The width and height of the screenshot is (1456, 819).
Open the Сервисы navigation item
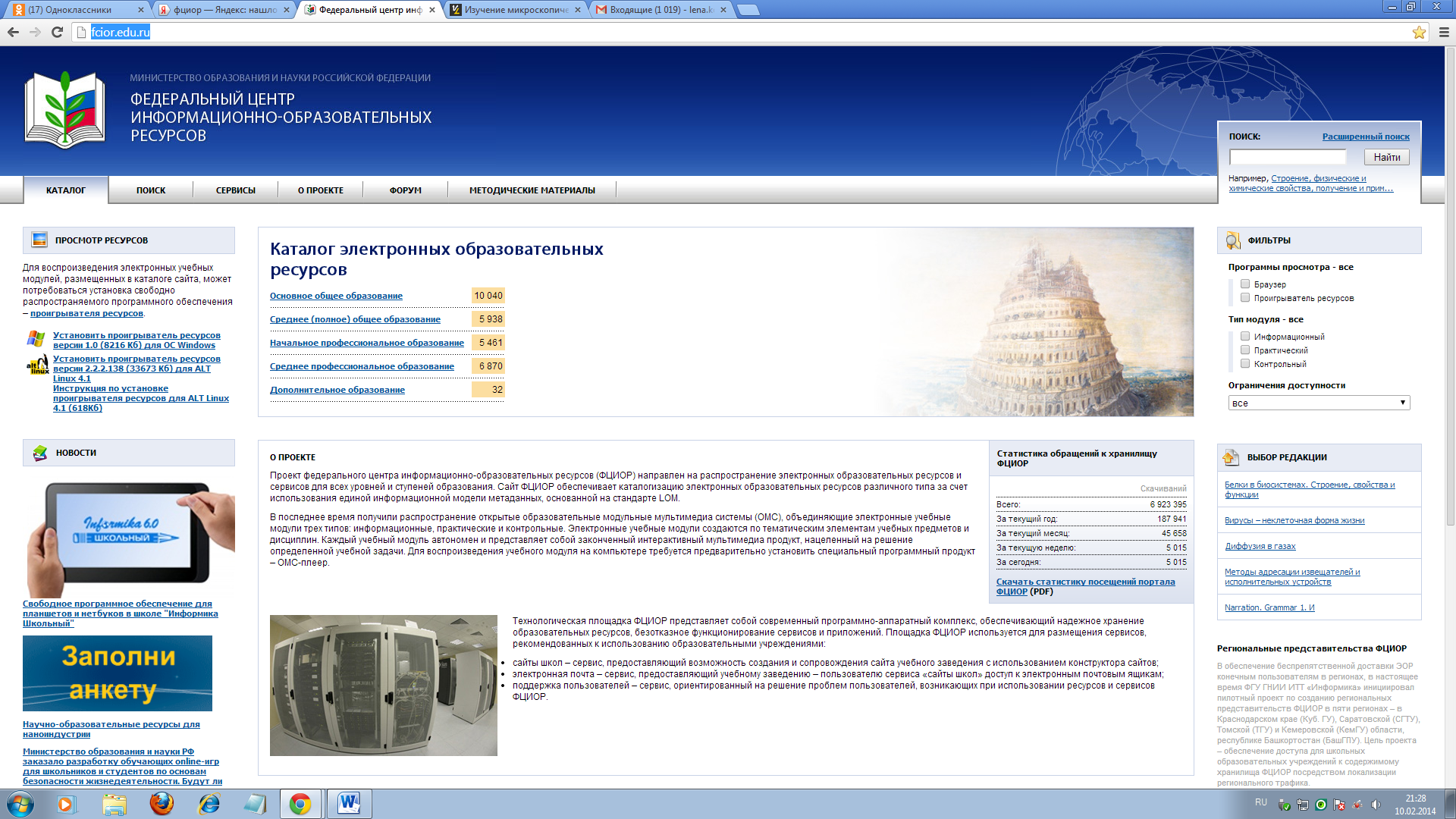tap(236, 190)
